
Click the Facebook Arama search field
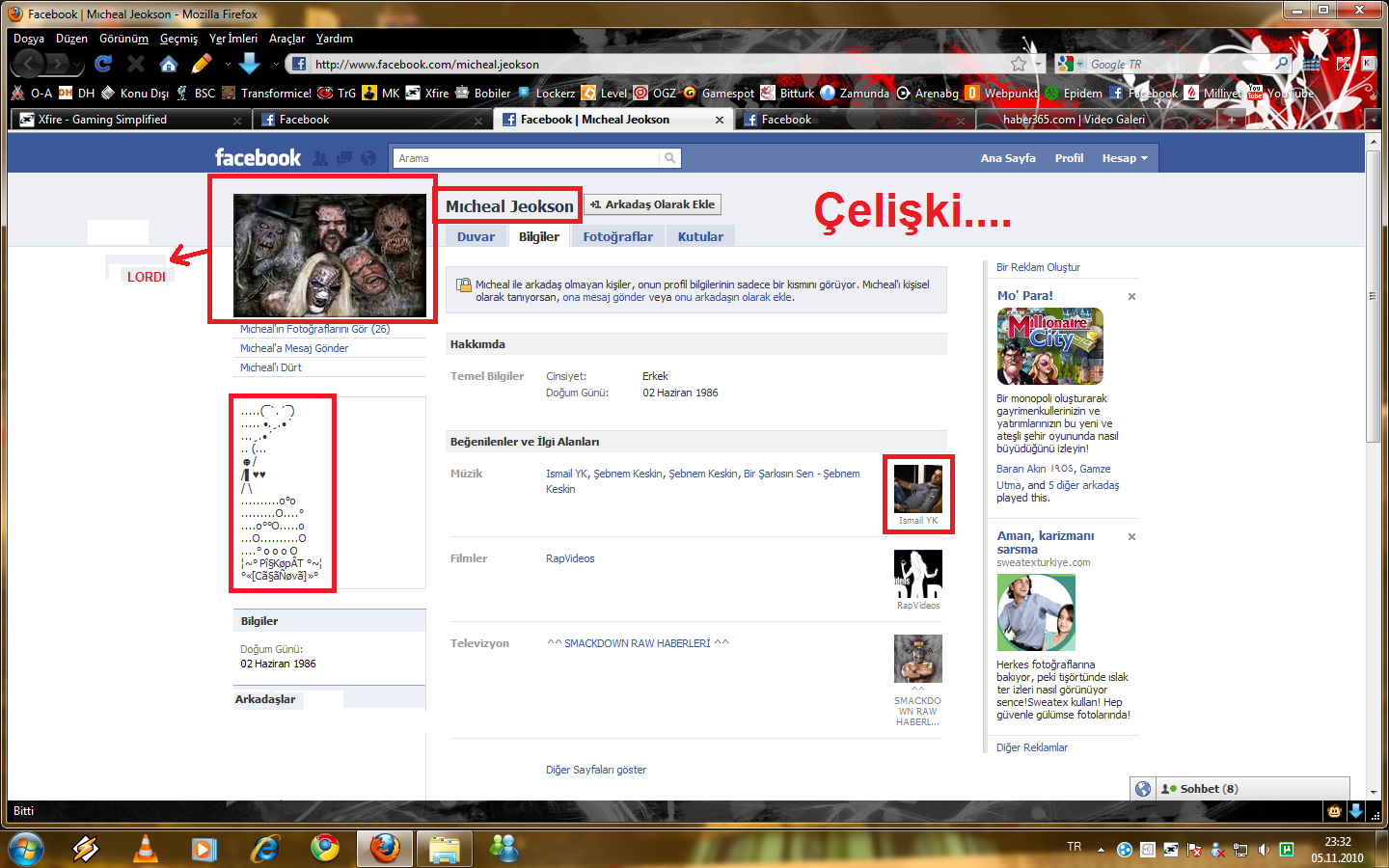pos(526,158)
